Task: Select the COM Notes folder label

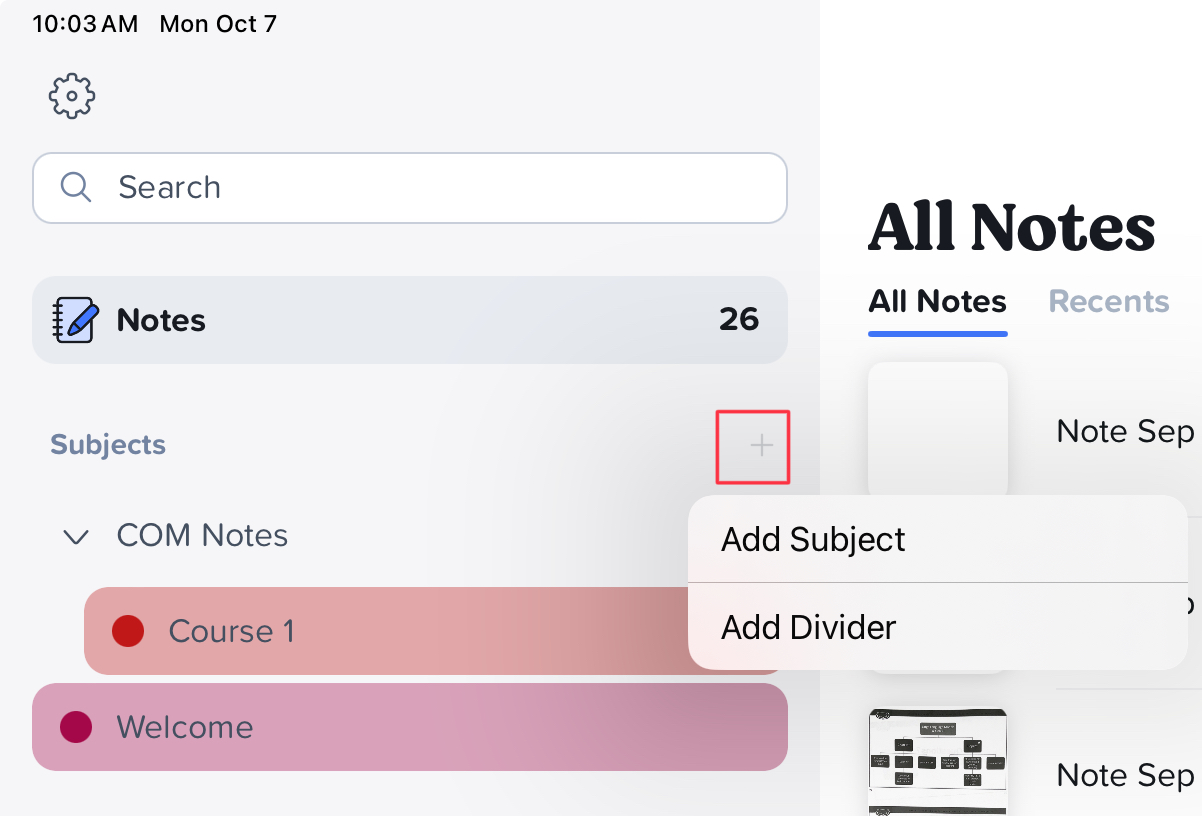Action: (x=202, y=535)
